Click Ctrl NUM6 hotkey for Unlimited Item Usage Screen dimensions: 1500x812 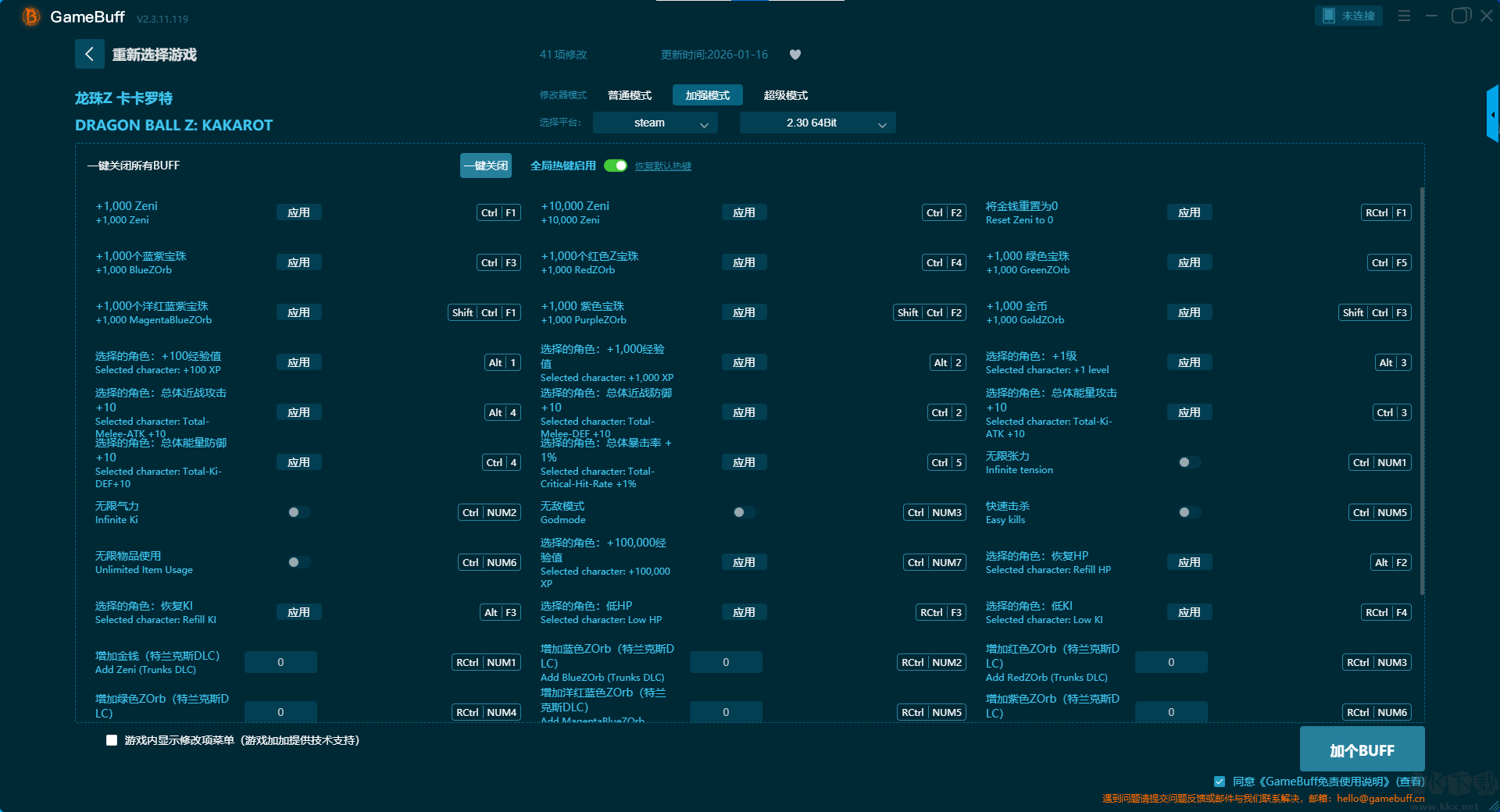[x=490, y=562]
